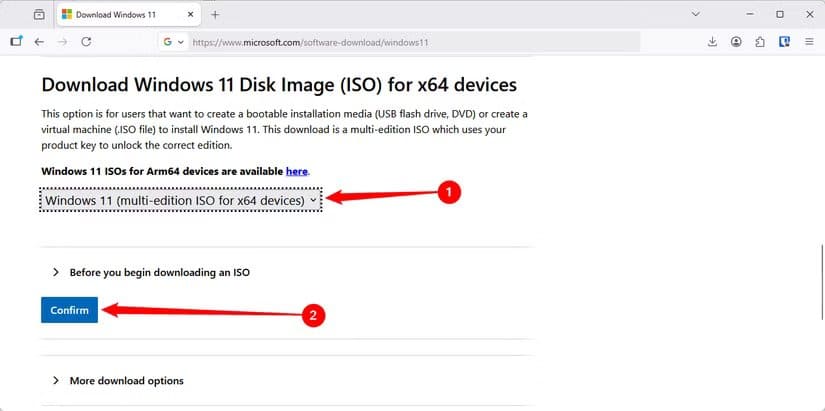Click the blue extension icon in toolbar

tap(784, 42)
